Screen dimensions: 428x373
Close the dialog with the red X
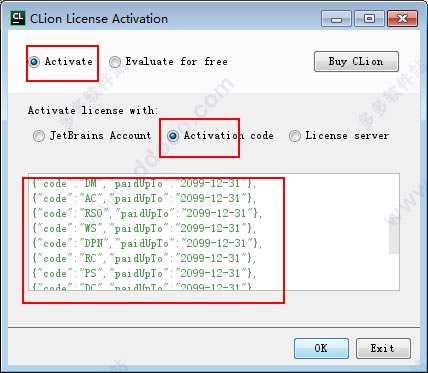point(402,19)
